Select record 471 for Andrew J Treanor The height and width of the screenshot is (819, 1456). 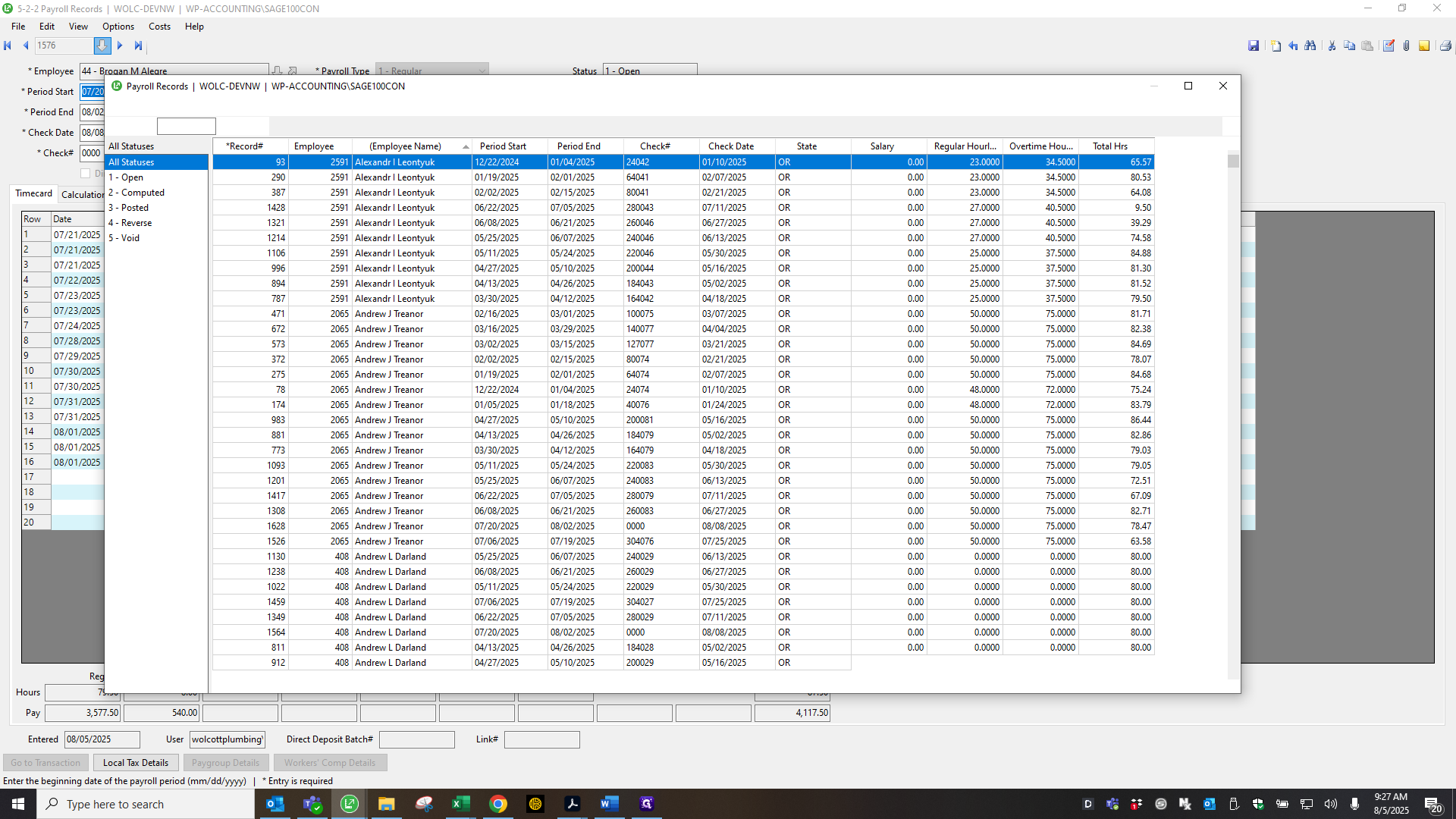tap(683, 314)
